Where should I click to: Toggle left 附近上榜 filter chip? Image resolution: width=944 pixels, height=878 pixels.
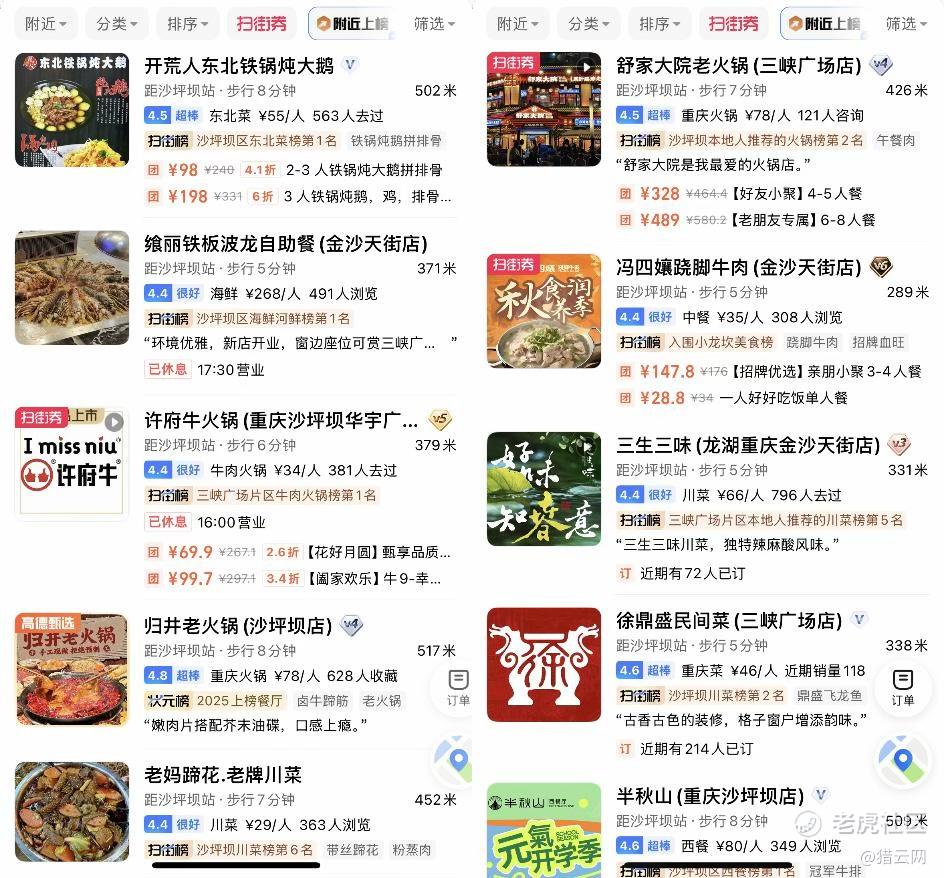click(x=352, y=23)
